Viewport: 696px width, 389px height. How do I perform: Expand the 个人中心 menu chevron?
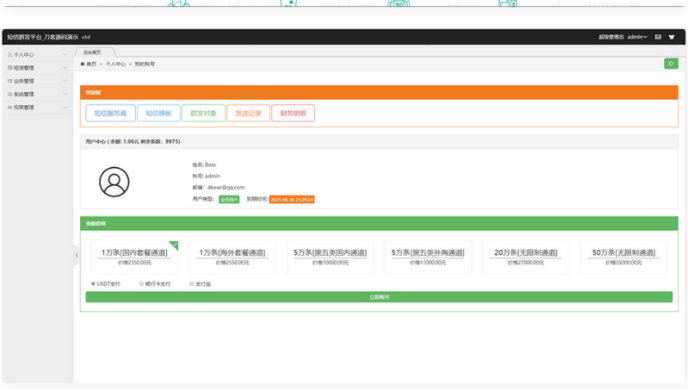[65, 55]
